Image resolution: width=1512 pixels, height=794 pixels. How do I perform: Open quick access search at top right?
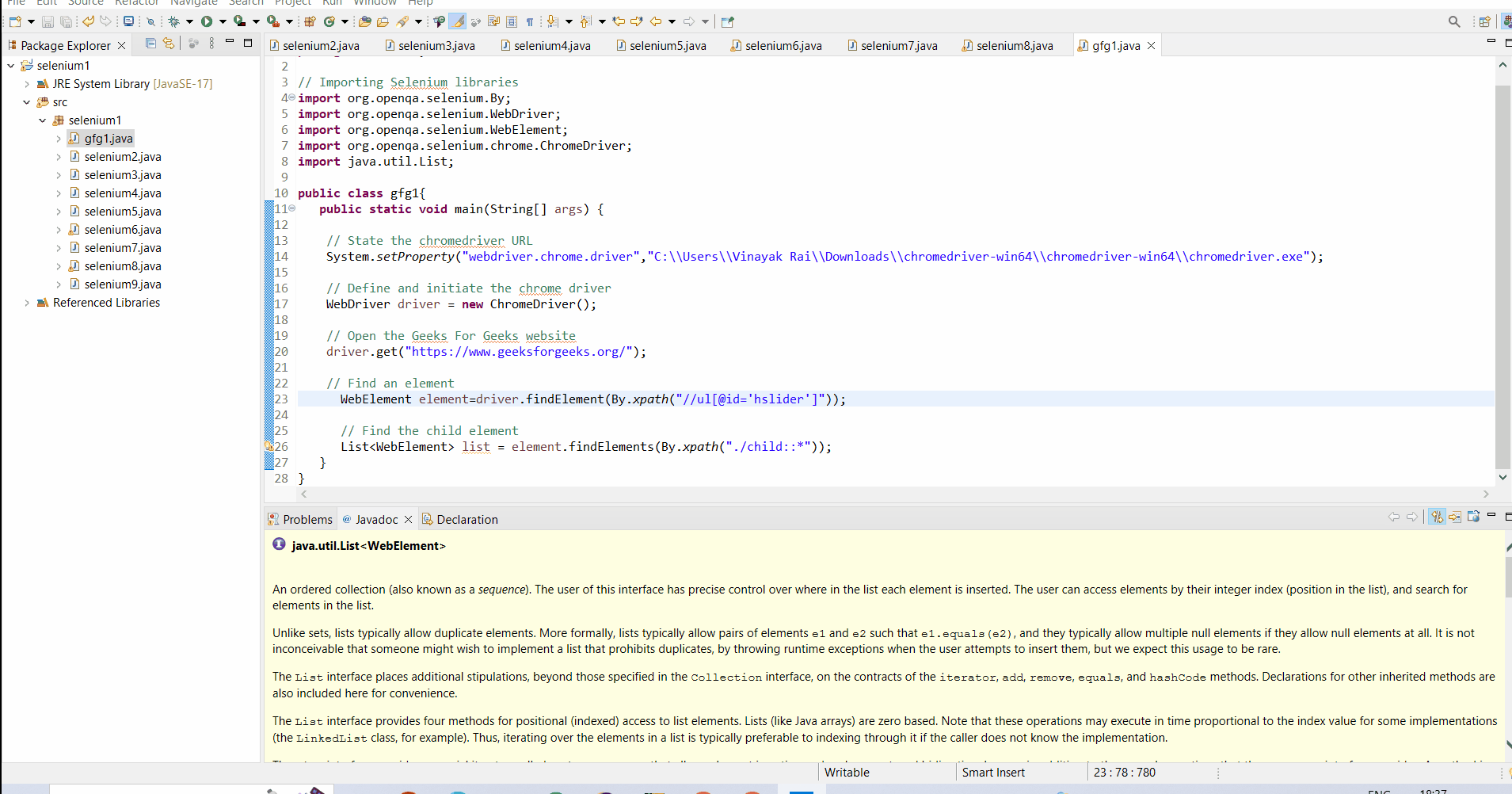(x=1455, y=21)
